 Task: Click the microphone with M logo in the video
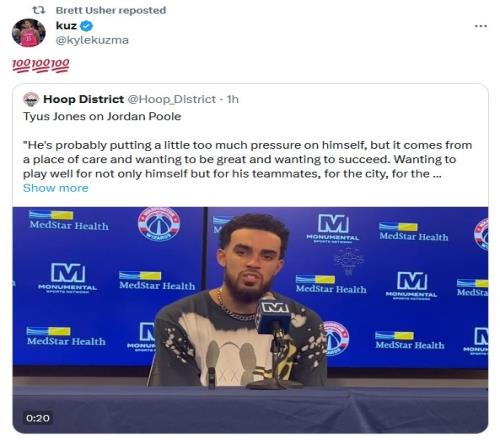click(274, 315)
